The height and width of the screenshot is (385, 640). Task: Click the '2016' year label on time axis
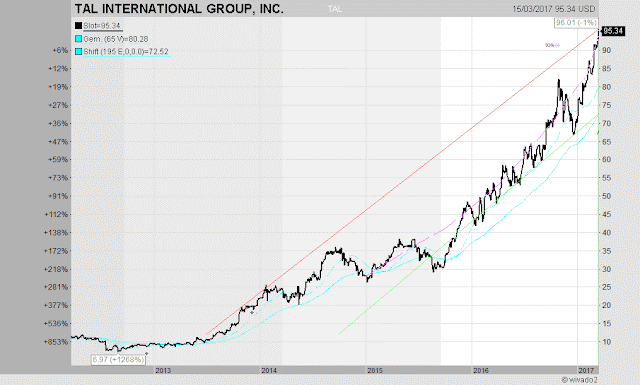481,370
